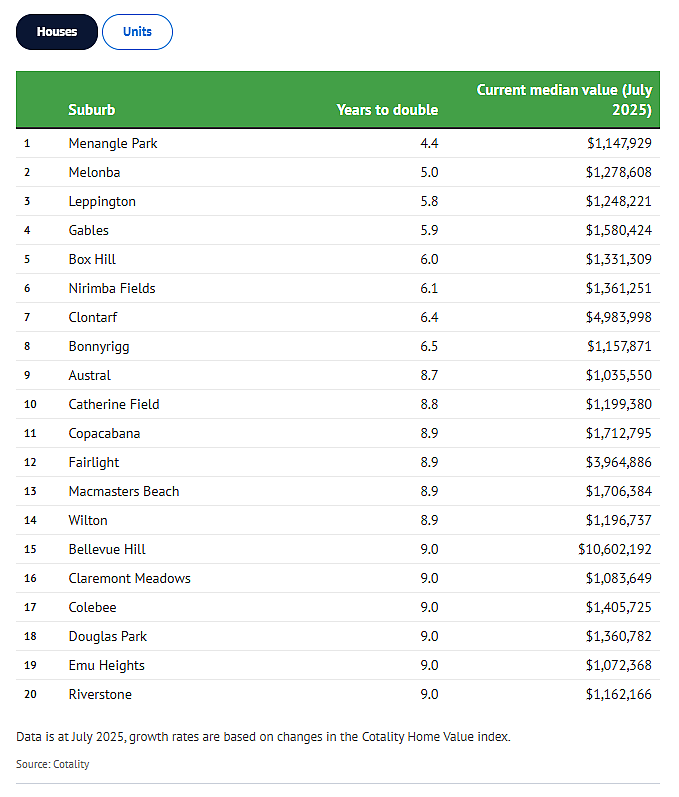Sort by the Suburb column header
Screen dimensions: 679x797
click(x=91, y=110)
